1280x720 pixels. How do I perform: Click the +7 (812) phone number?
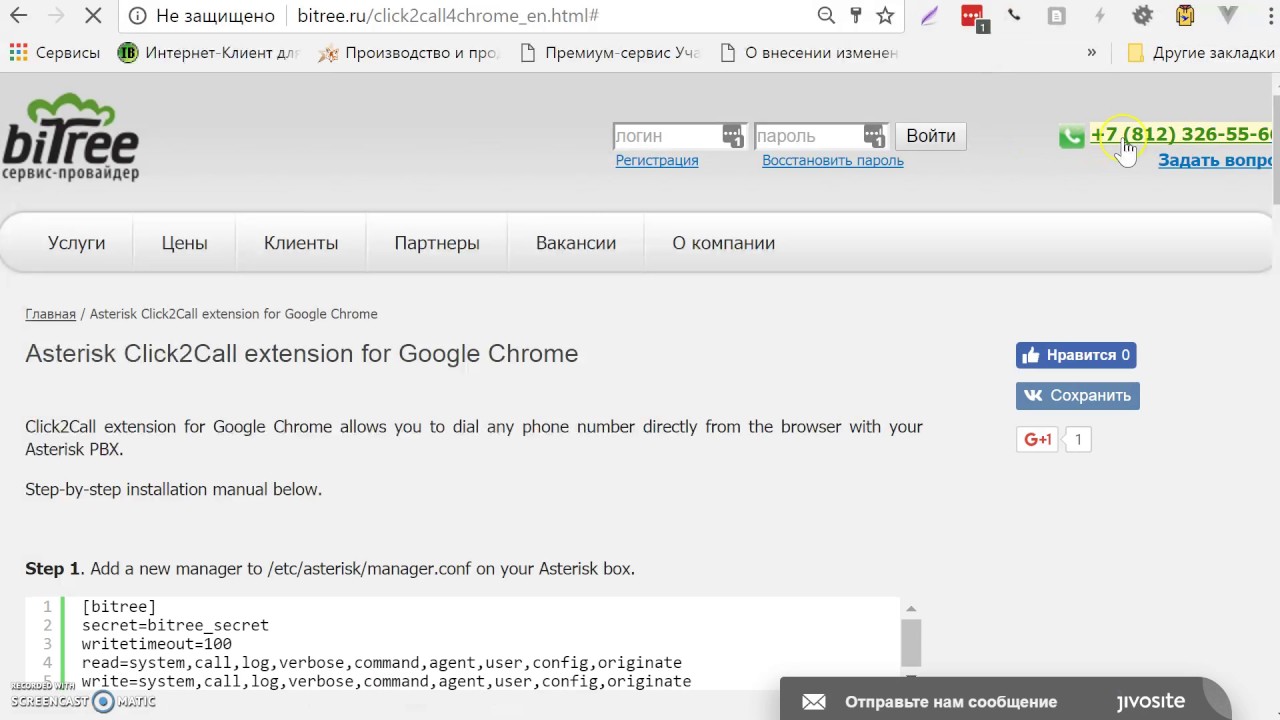coord(1181,134)
